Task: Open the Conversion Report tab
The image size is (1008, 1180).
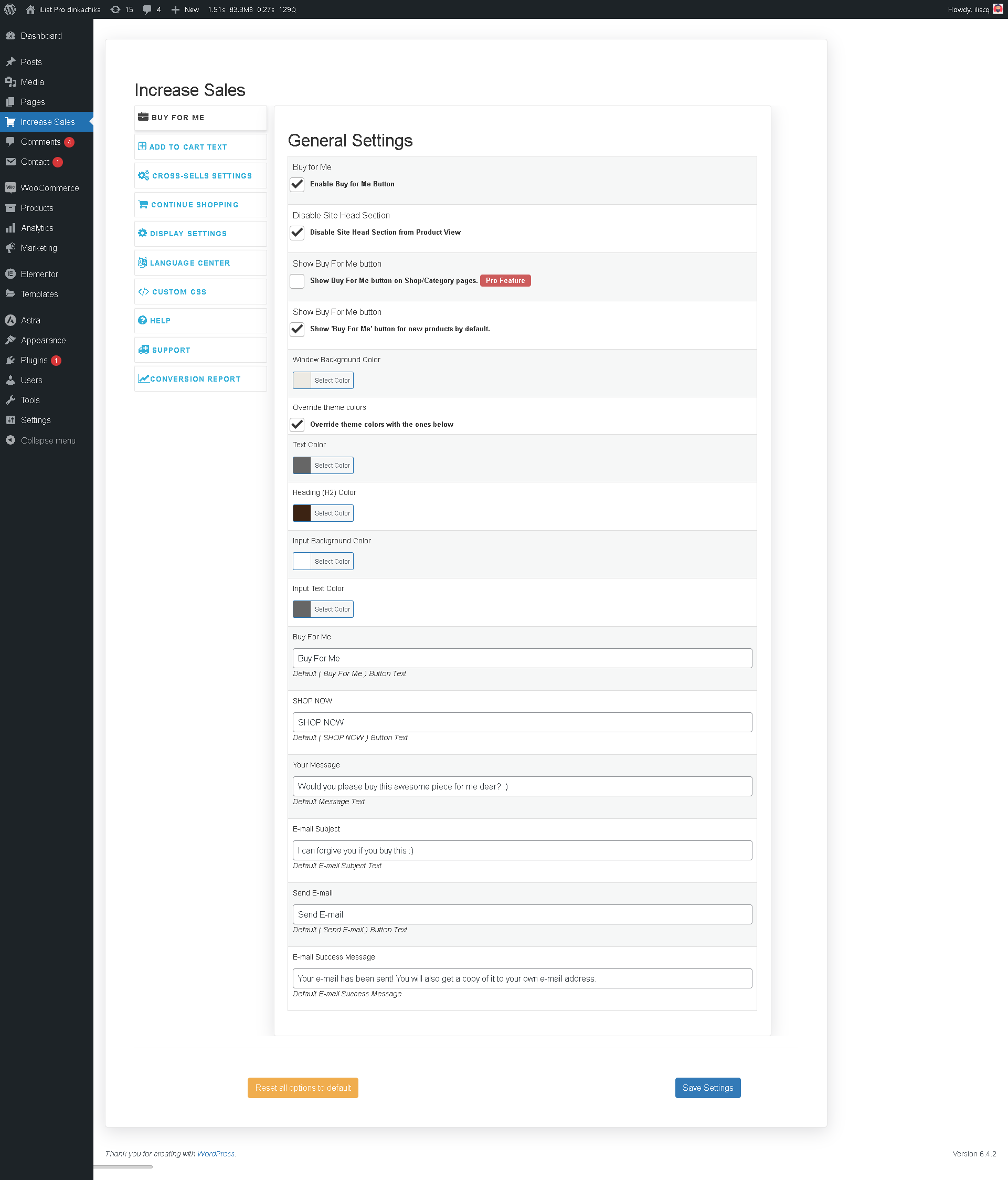Action: 195,380
